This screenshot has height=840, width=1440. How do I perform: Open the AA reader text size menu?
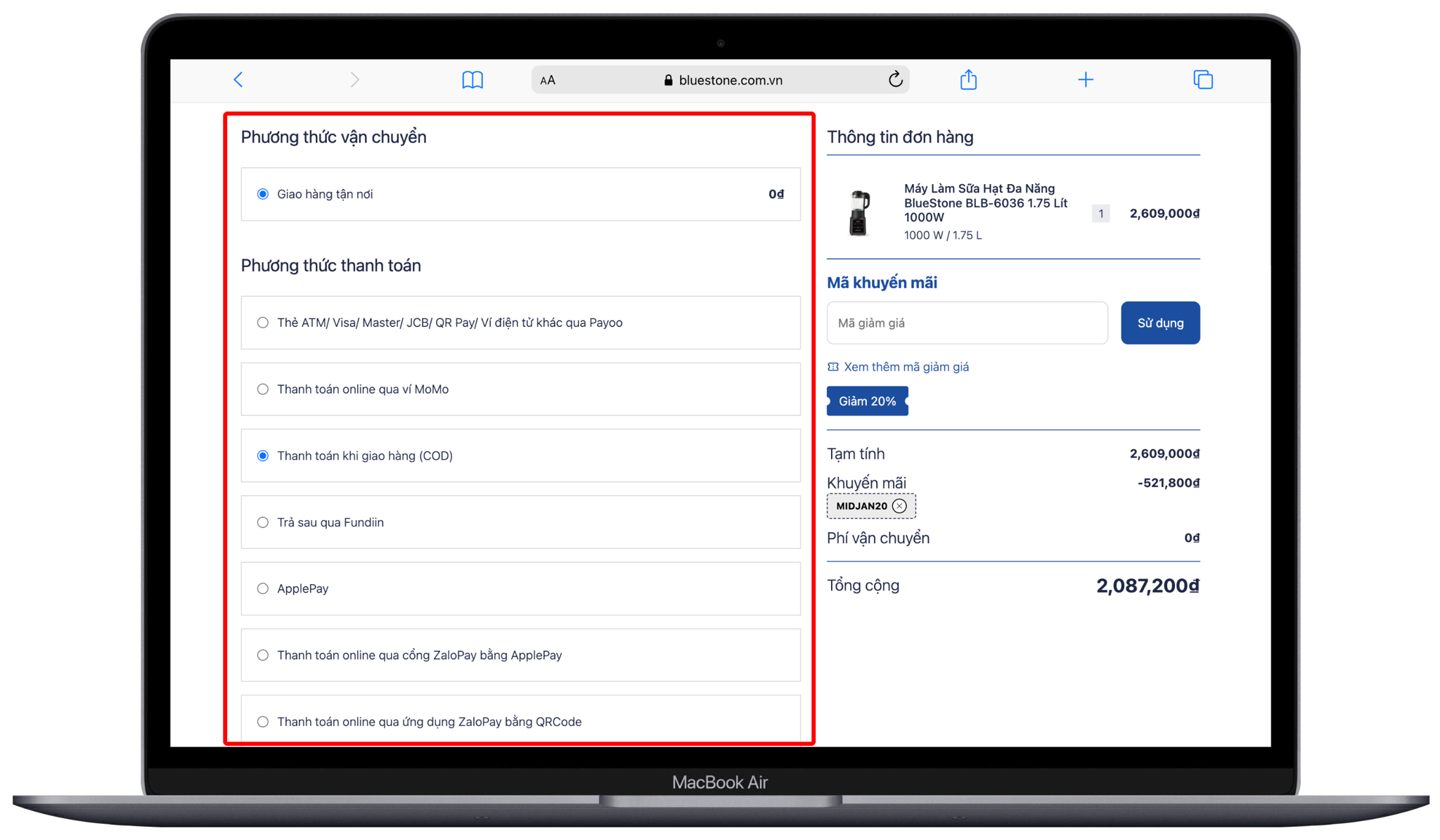click(x=548, y=80)
